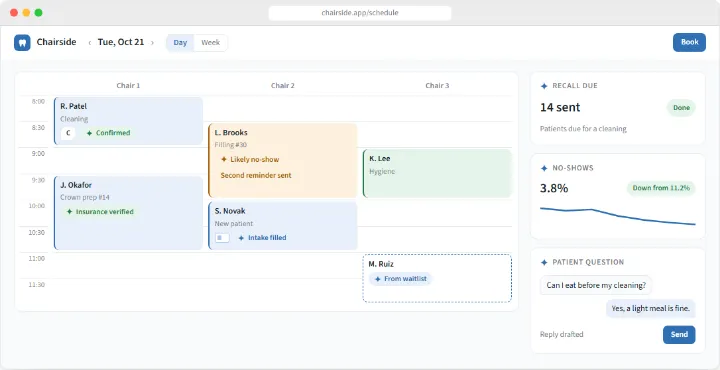Click the Insurance verified status tag
The image size is (720, 370).
pyautogui.click(x=100, y=212)
